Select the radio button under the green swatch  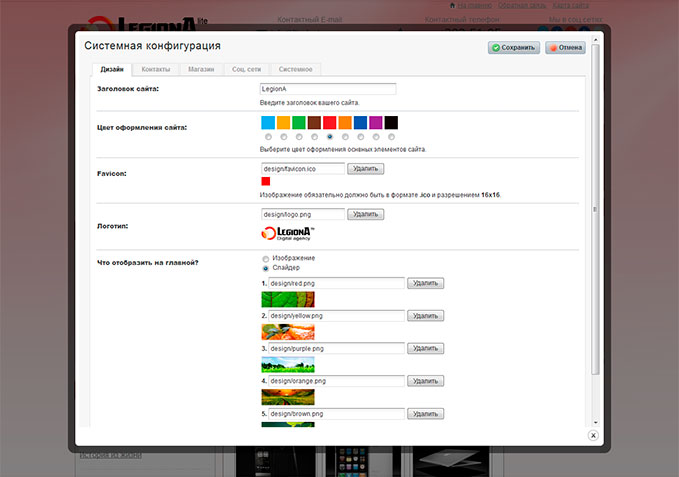click(x=299, y=137)
